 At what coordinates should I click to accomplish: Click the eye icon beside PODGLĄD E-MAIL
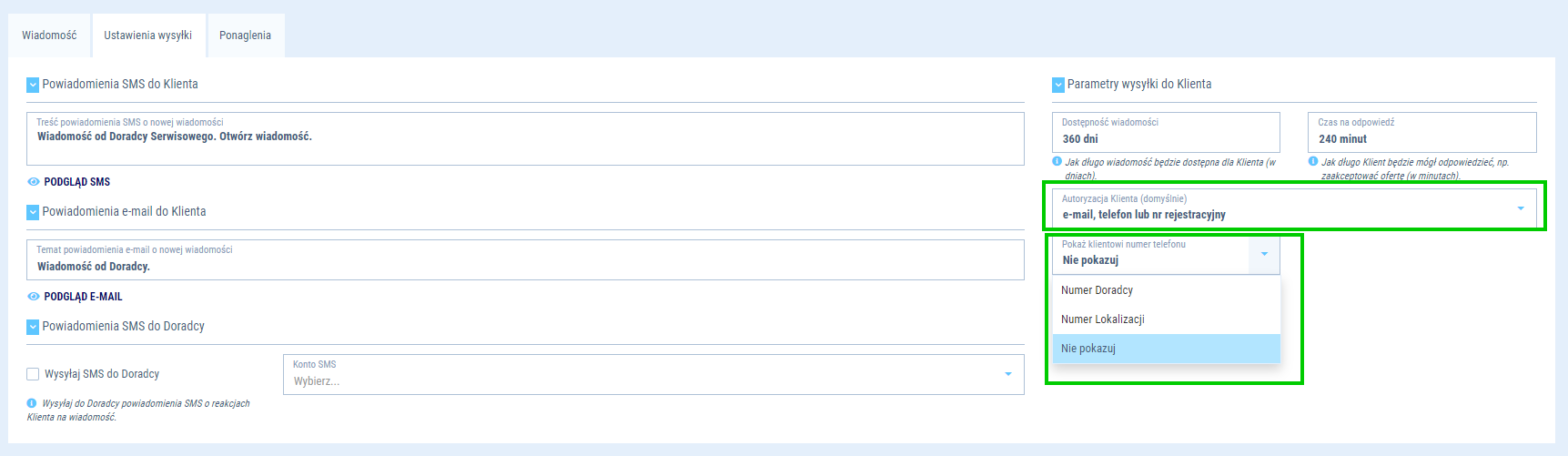tap(34, 297)
